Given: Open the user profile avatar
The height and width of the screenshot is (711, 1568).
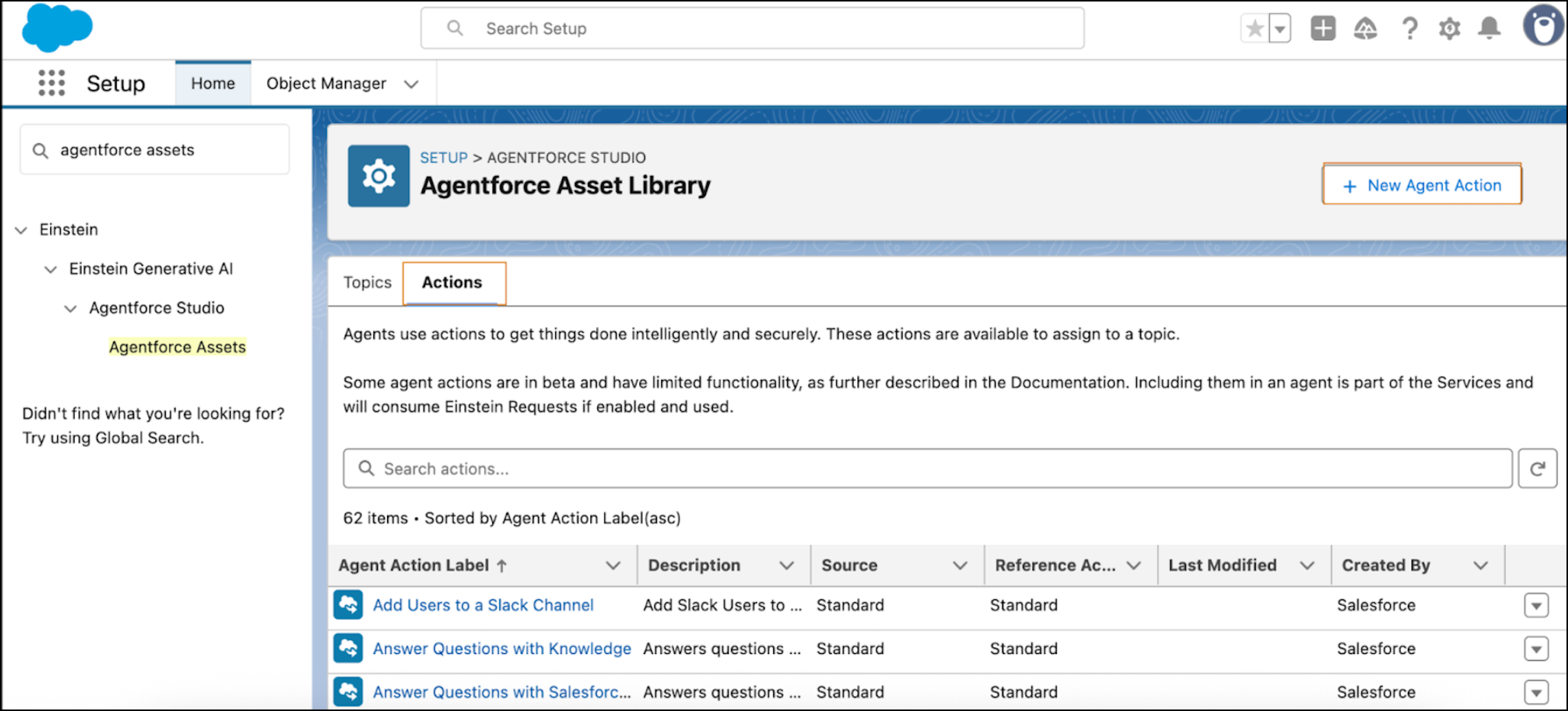Looking at the screenshot, I should (x=1543, y=26).
